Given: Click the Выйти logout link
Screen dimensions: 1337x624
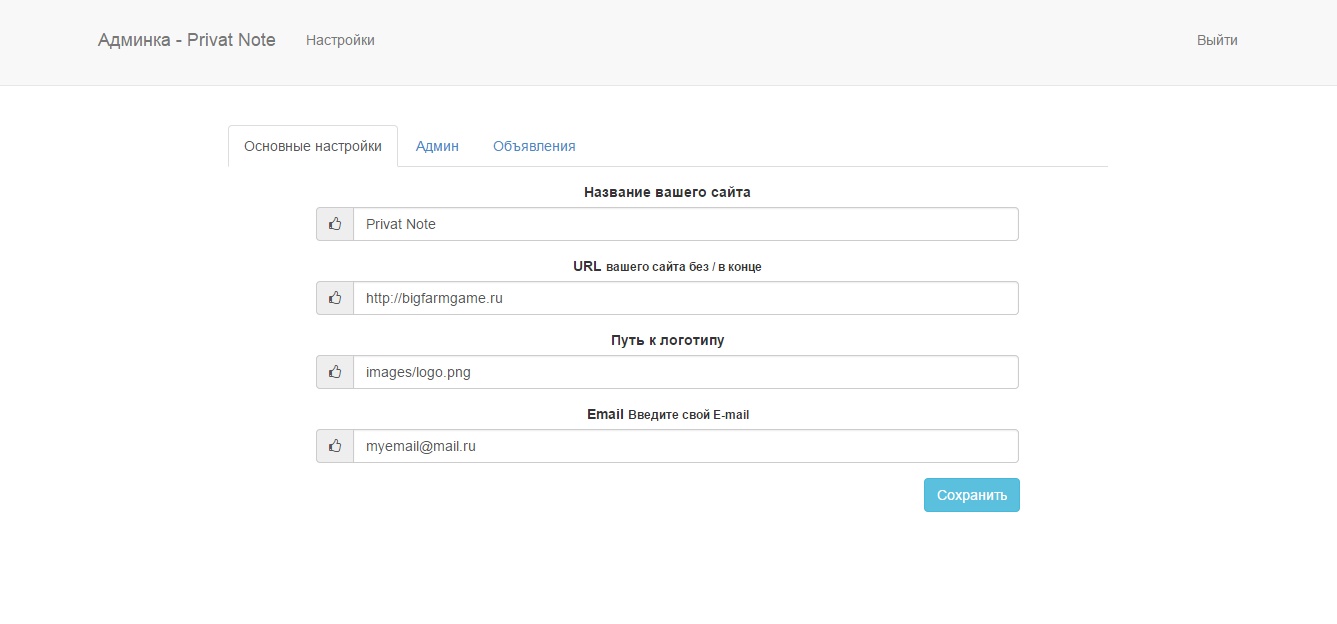Looking at the screenshot, I should pos(1217,40).
